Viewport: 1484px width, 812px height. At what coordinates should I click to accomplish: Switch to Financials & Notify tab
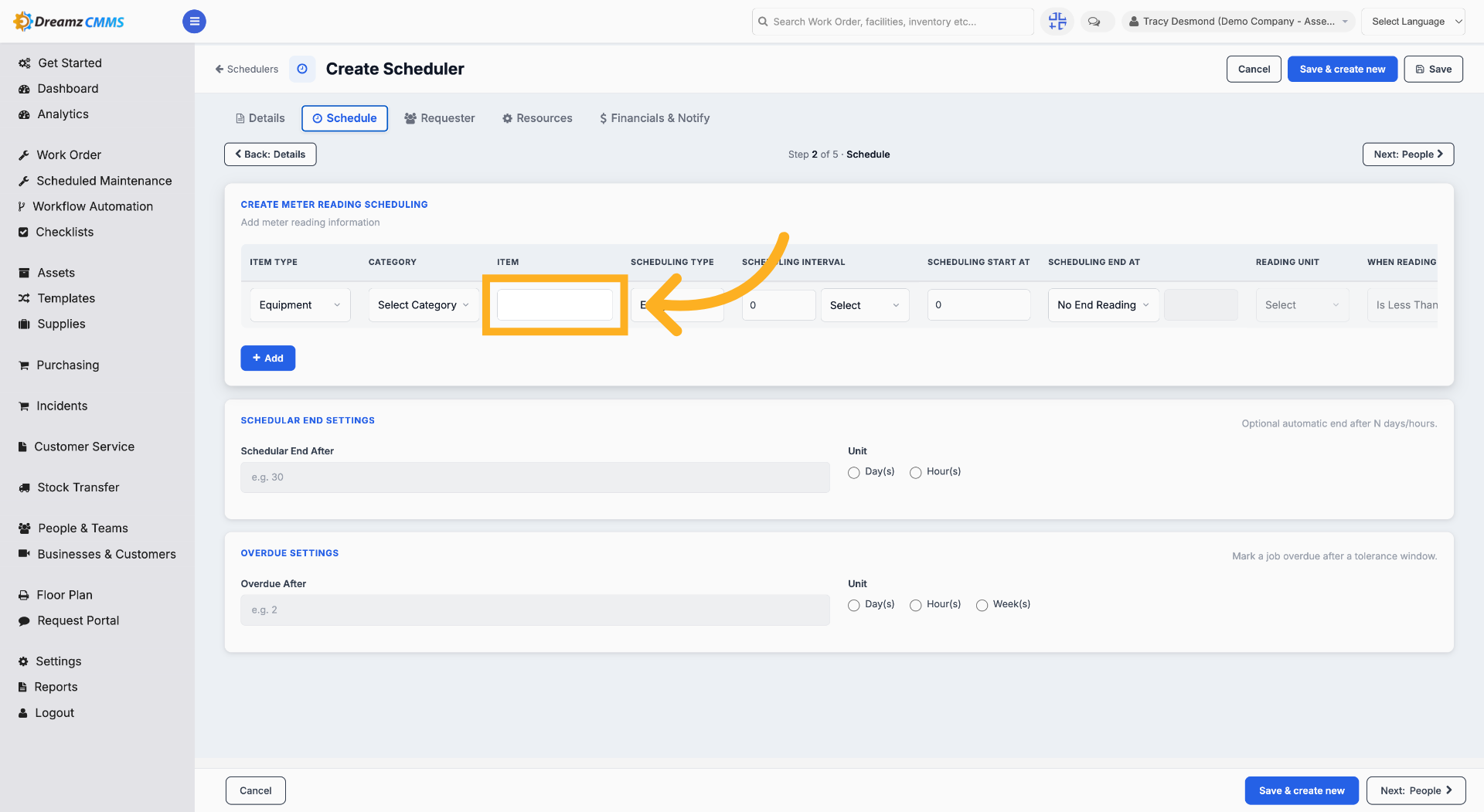pos(655,118)
